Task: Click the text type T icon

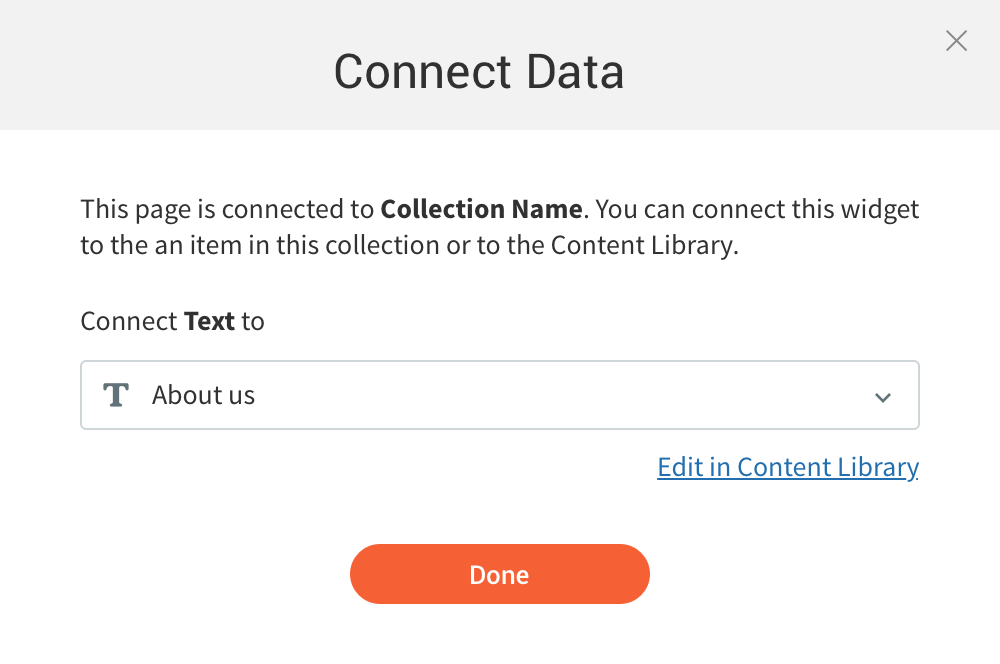Action: coord(117,395)
